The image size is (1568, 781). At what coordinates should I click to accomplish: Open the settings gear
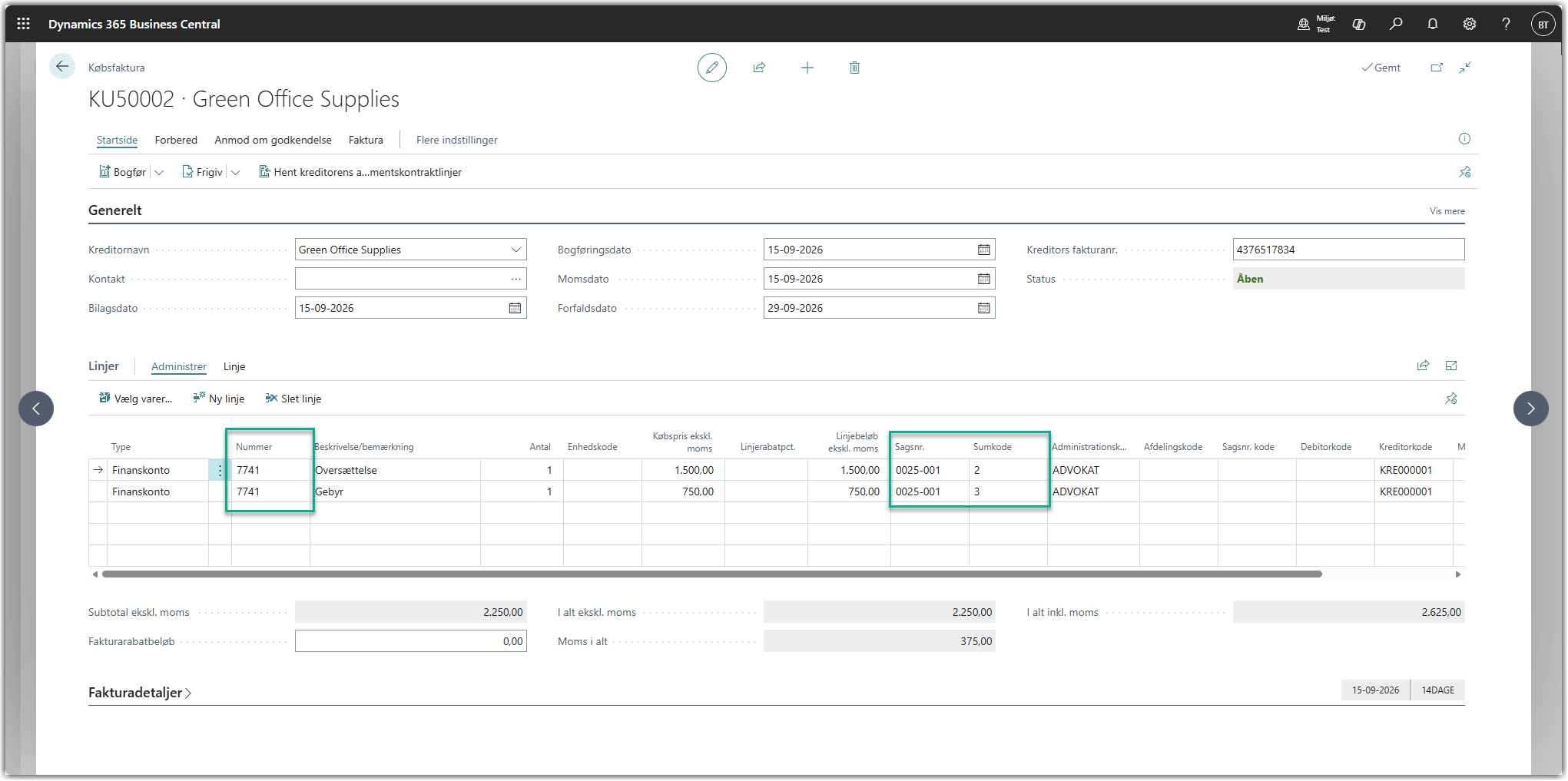(1470, 24)
